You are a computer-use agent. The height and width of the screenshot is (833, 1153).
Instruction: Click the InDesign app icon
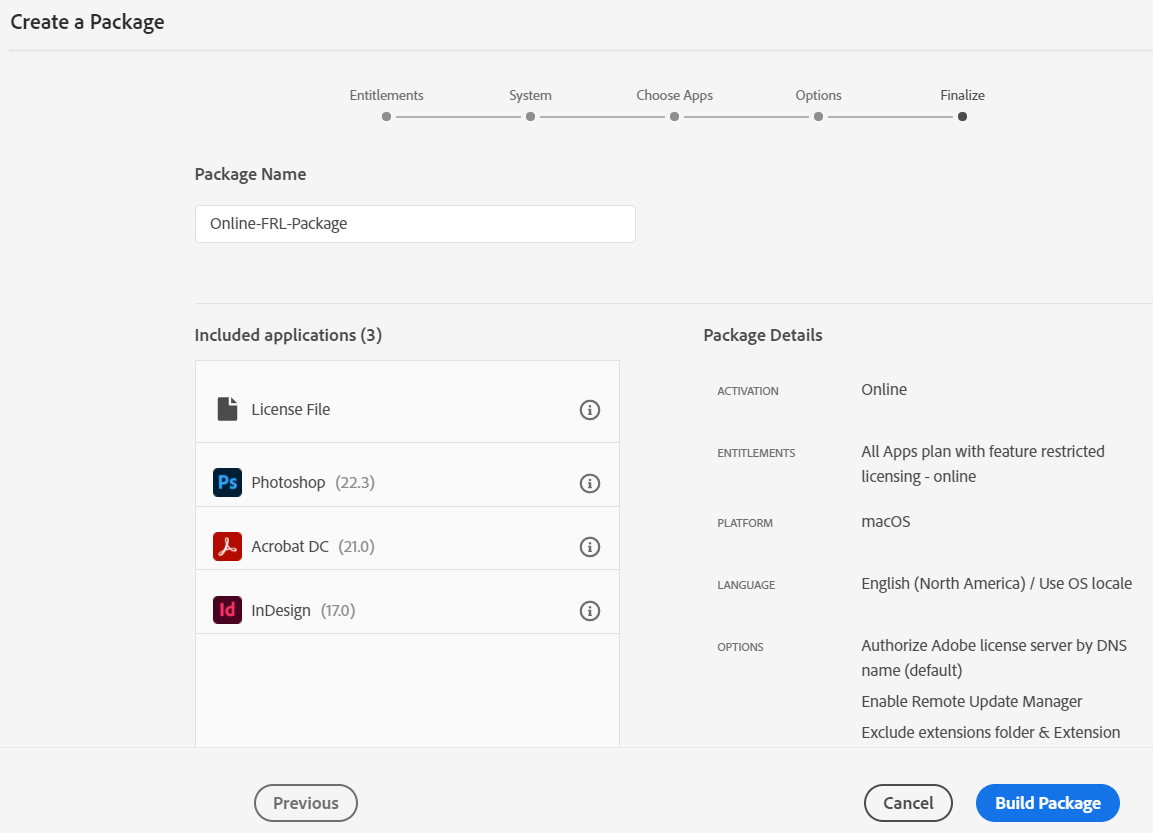pos(228,610)
